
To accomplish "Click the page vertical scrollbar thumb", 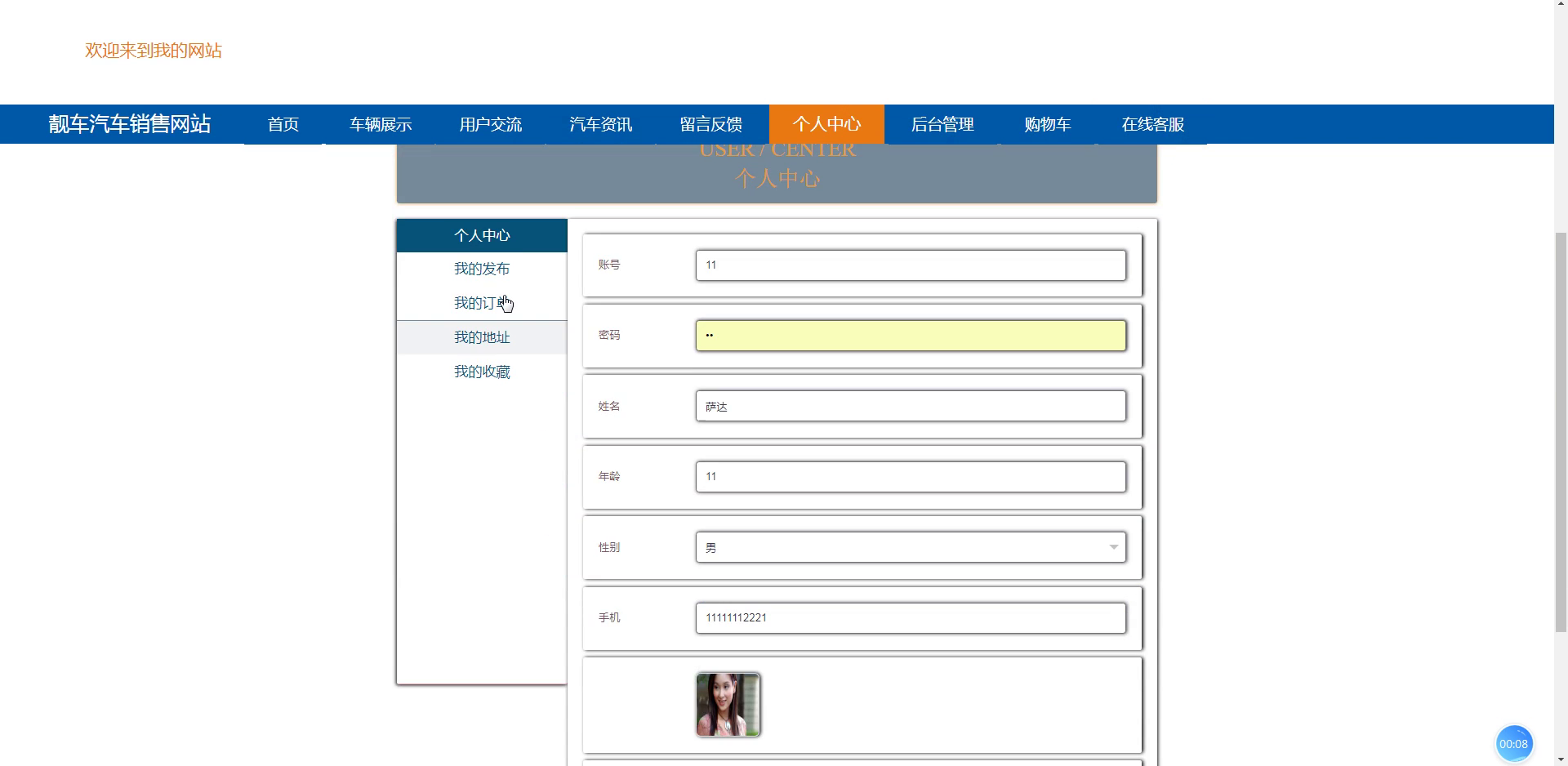I will tap(1561, 432).
